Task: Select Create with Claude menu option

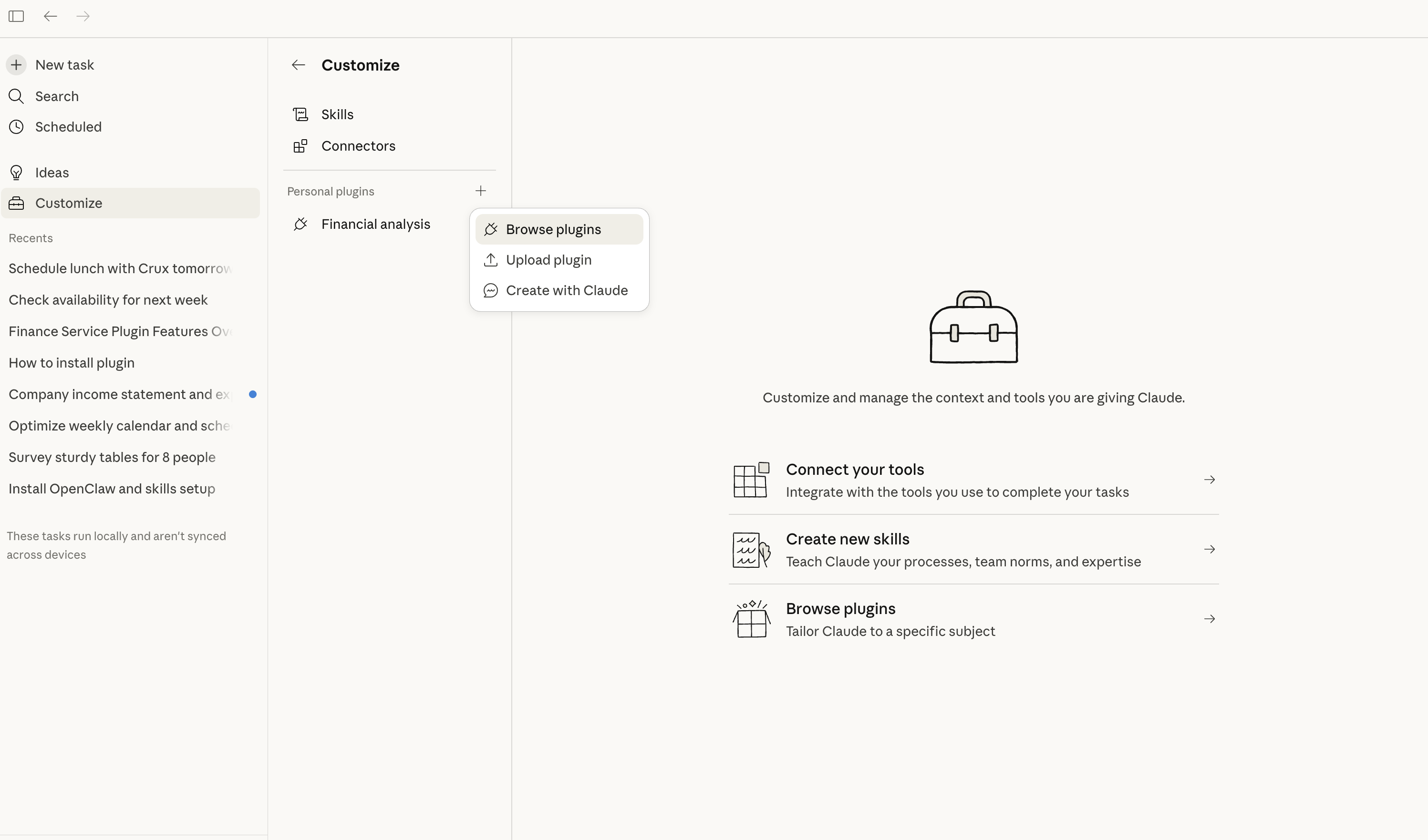Action: pos(566,291)
